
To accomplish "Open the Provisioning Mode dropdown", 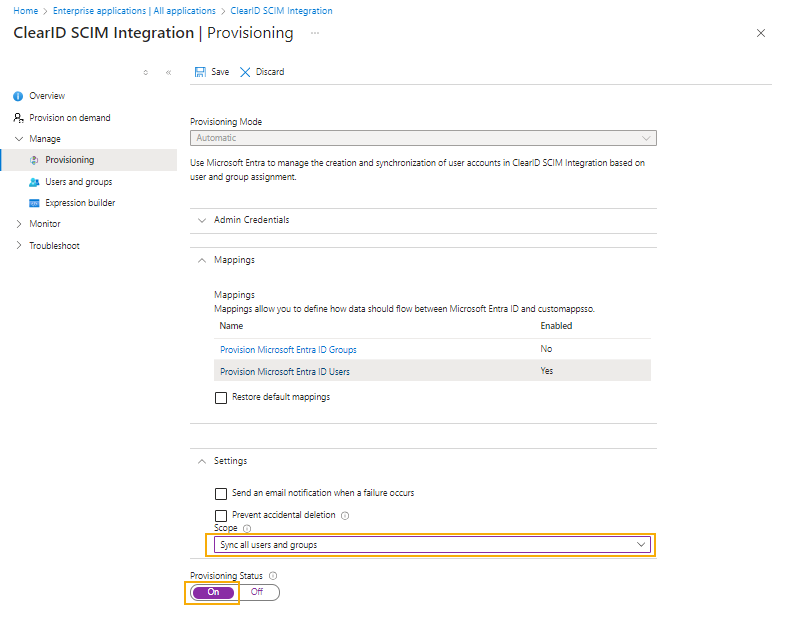I will tap(423, 138).
